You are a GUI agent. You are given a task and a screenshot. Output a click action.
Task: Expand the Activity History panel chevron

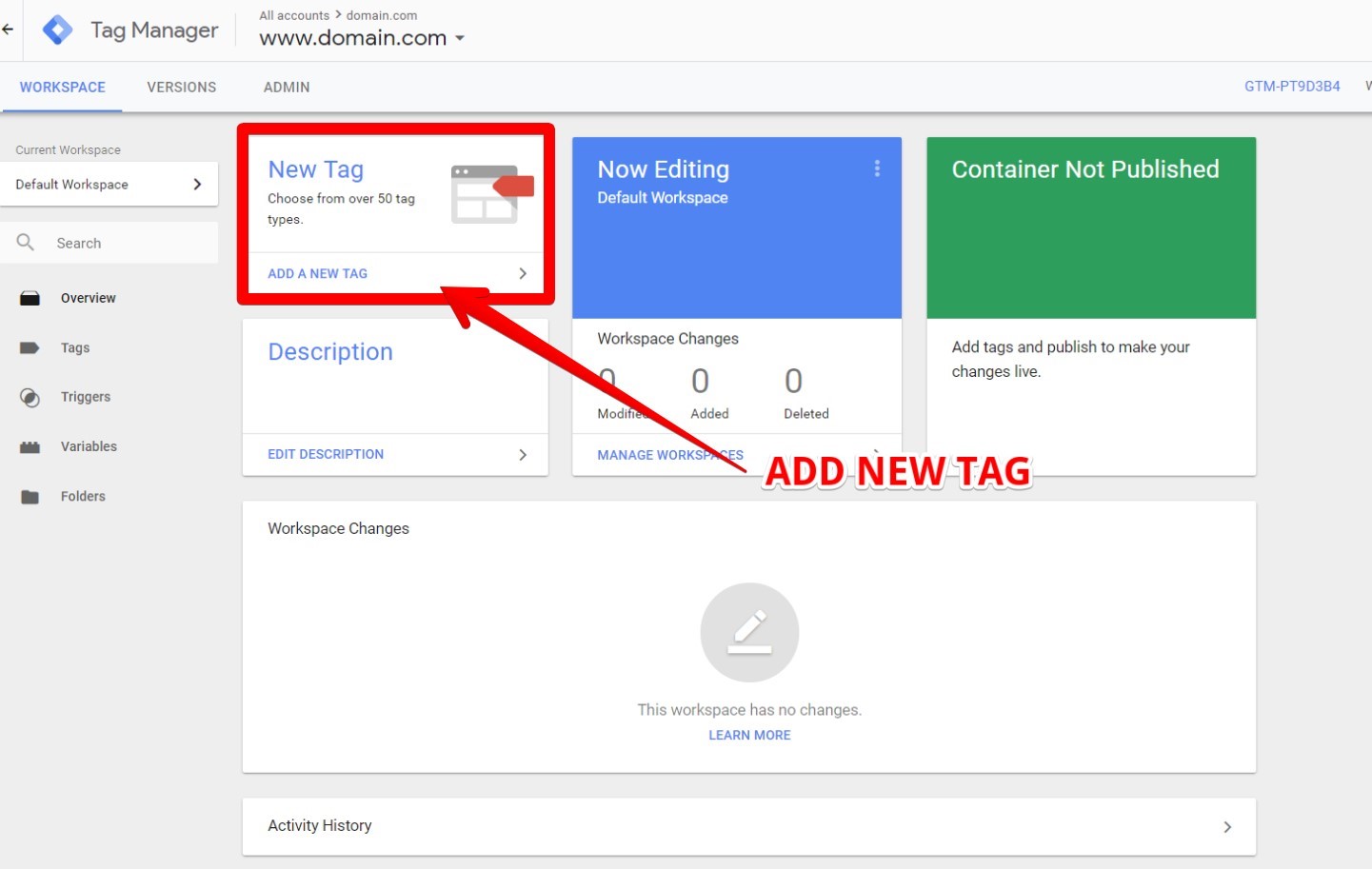(x=1227, y=827)
